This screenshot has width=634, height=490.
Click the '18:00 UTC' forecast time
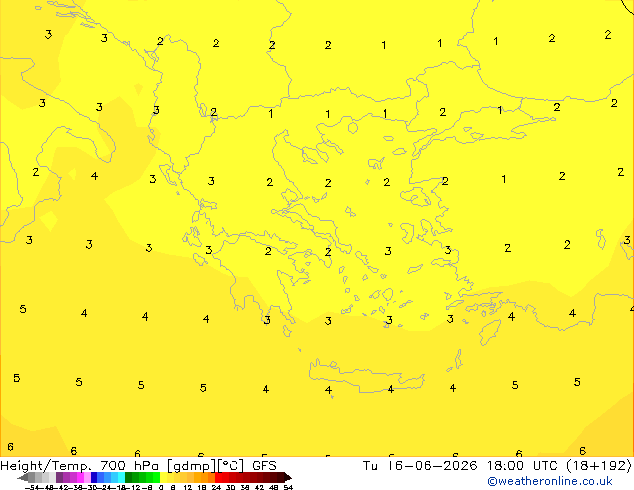[x=524, y=466]
